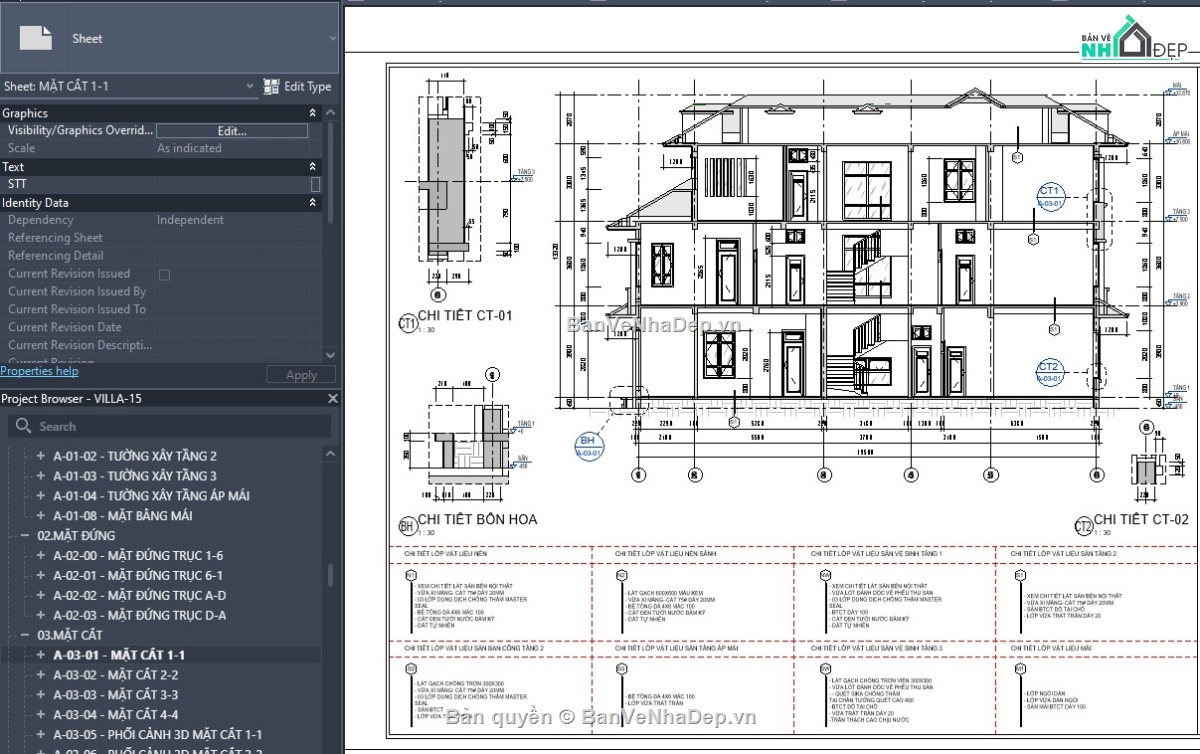This screenshot has width=1200, height=754.
Task: Click the search magnifier in Project Browser
Action: pos(22,425)
